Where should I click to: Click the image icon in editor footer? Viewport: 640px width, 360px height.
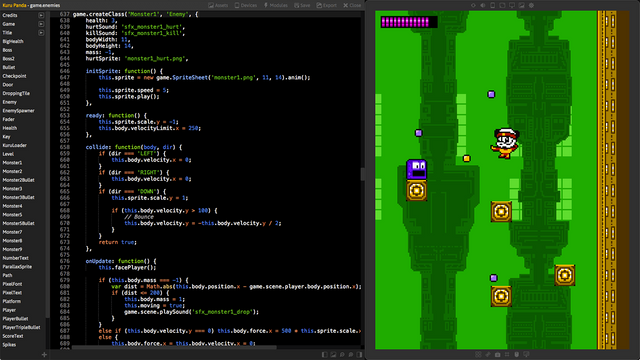(x=333, y=355)
